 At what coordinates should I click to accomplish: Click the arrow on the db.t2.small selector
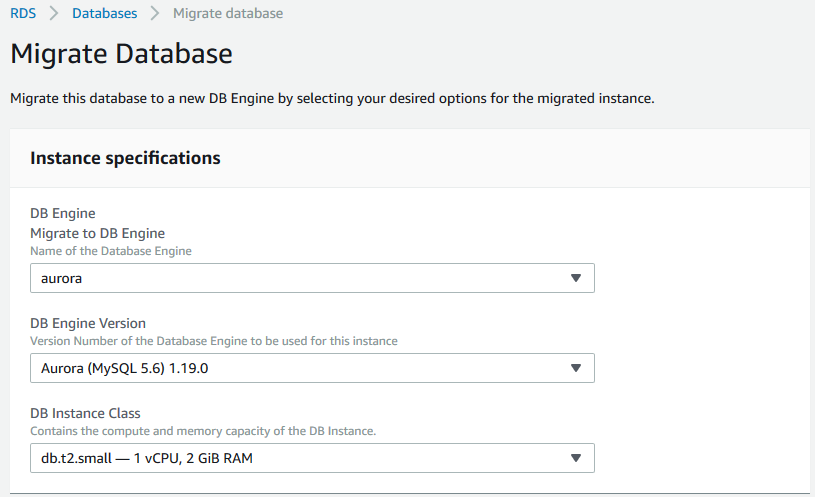point(575,458)
